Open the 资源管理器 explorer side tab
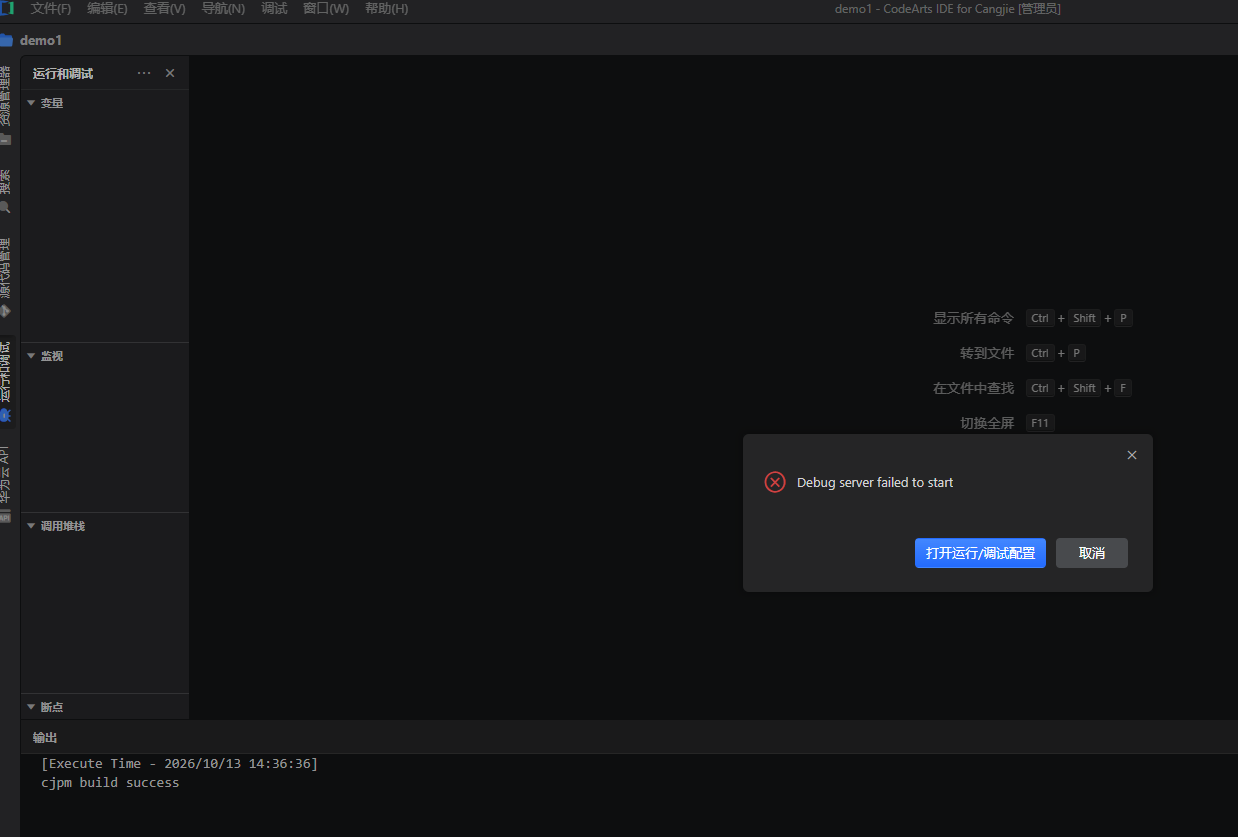1238x837 pixels. [6, 105]
